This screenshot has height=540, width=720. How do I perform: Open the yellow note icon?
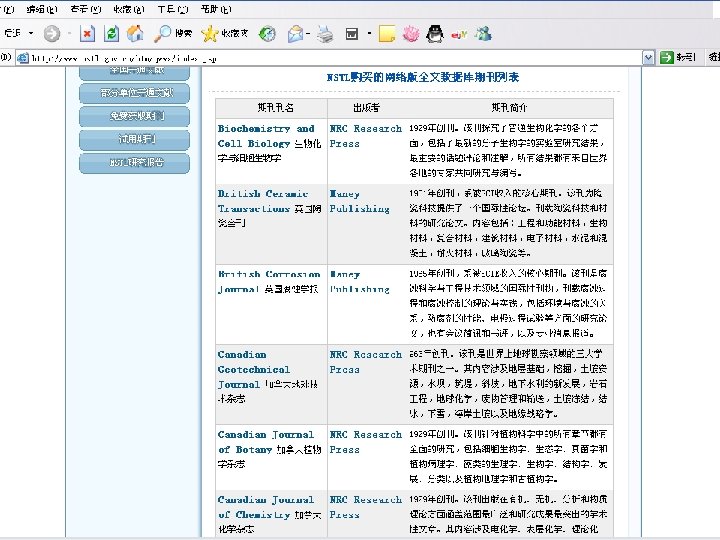[387, 34]
